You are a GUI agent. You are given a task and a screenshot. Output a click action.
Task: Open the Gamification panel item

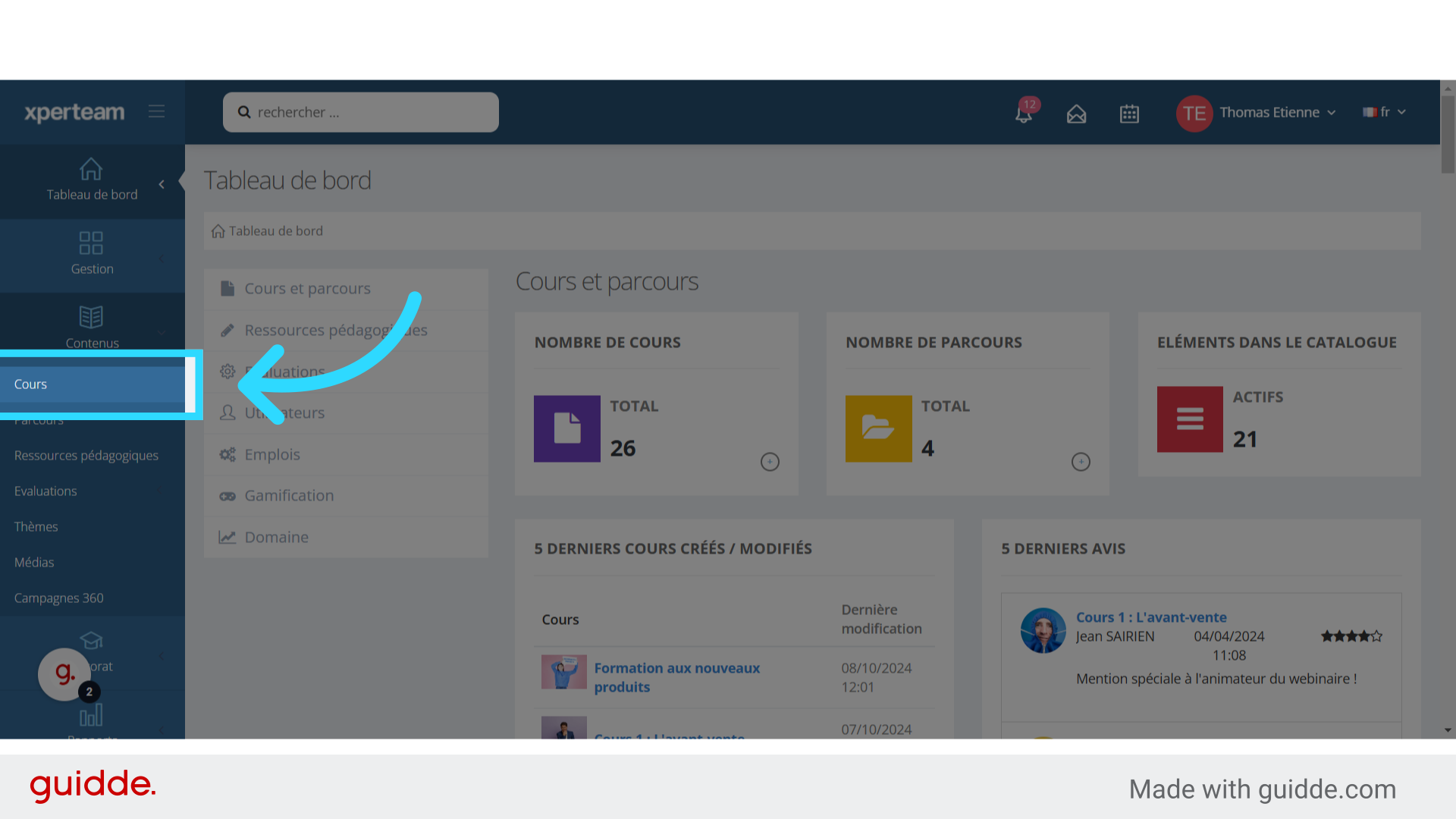(x=289, y=496)
